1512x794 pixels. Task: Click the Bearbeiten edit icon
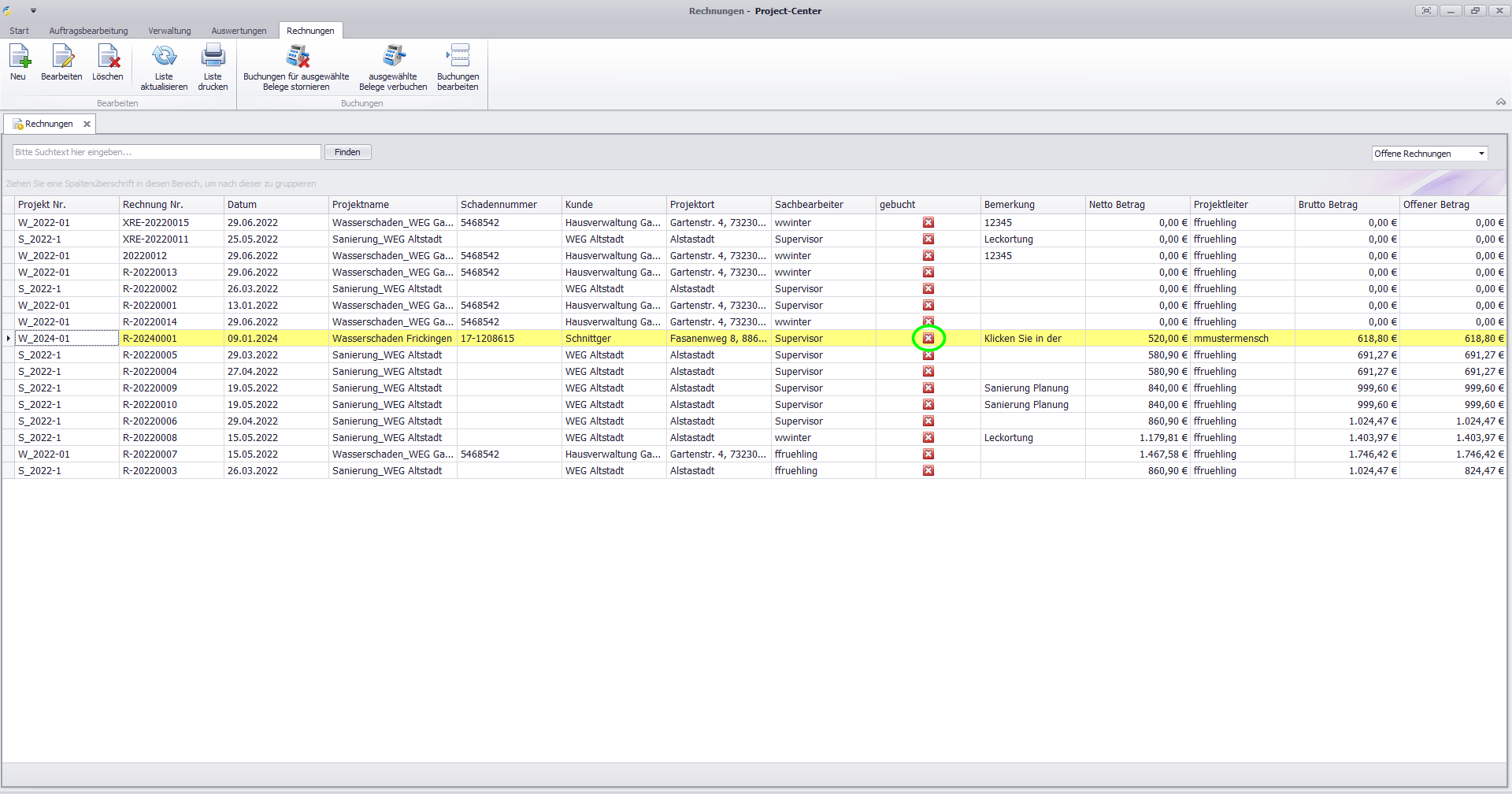pos(61,57)
